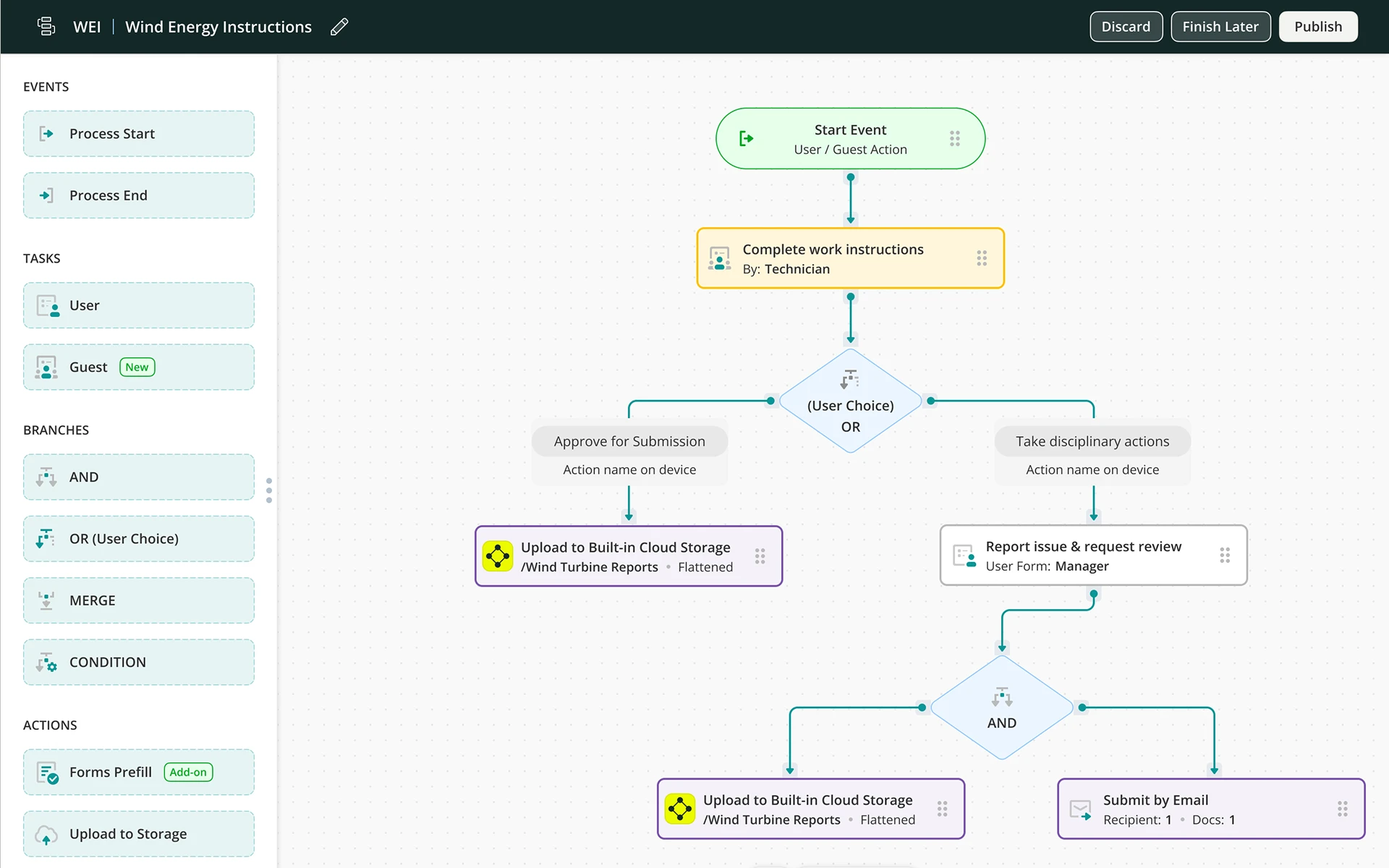Image resolution: width=1389 pixels, height=868 pixels.
Task: Click Finish Later button
Action: (x=1220, y=27)
